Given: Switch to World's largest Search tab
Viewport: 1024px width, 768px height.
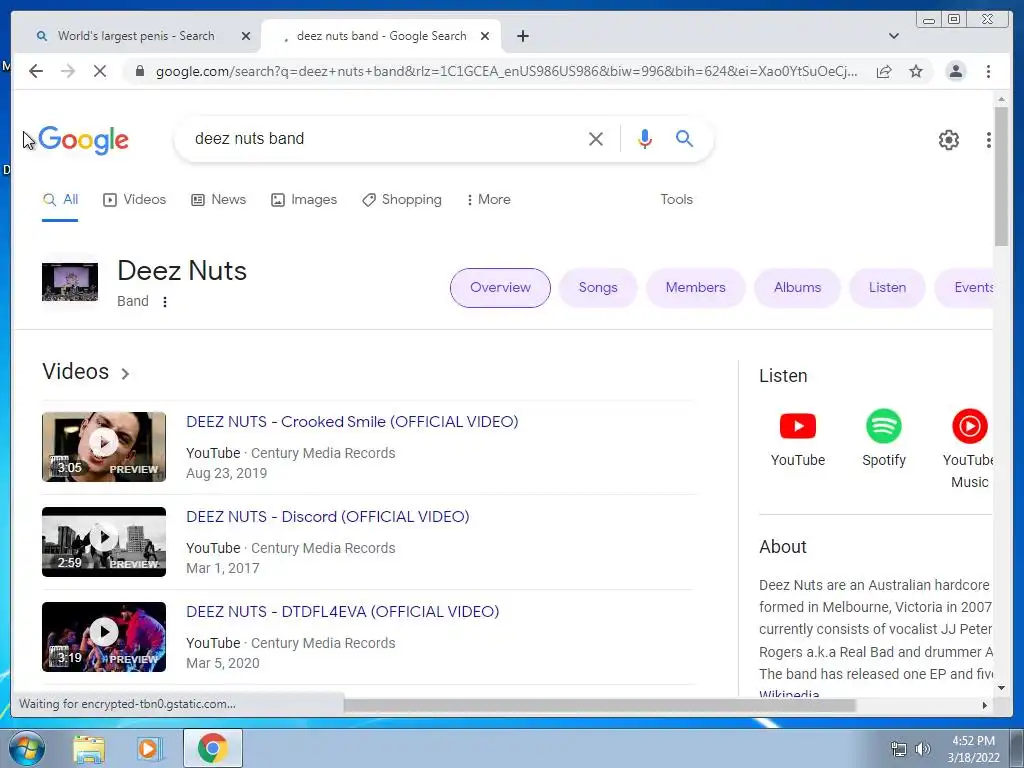Looking at the screenshot, I should tap(136, 36).
